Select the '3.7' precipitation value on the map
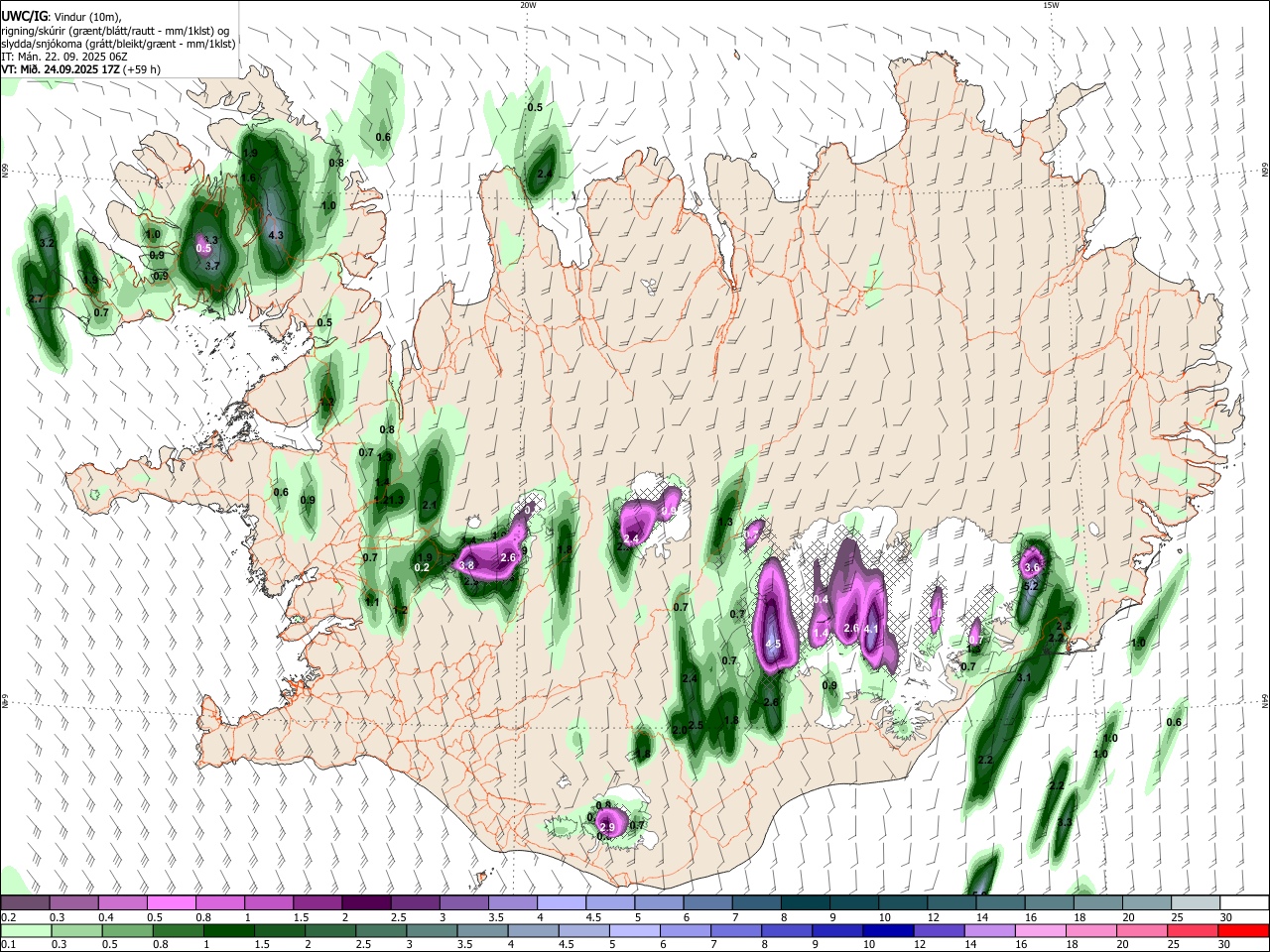The height and width of the screenshot is (952, 1270). tap(211, 266)
